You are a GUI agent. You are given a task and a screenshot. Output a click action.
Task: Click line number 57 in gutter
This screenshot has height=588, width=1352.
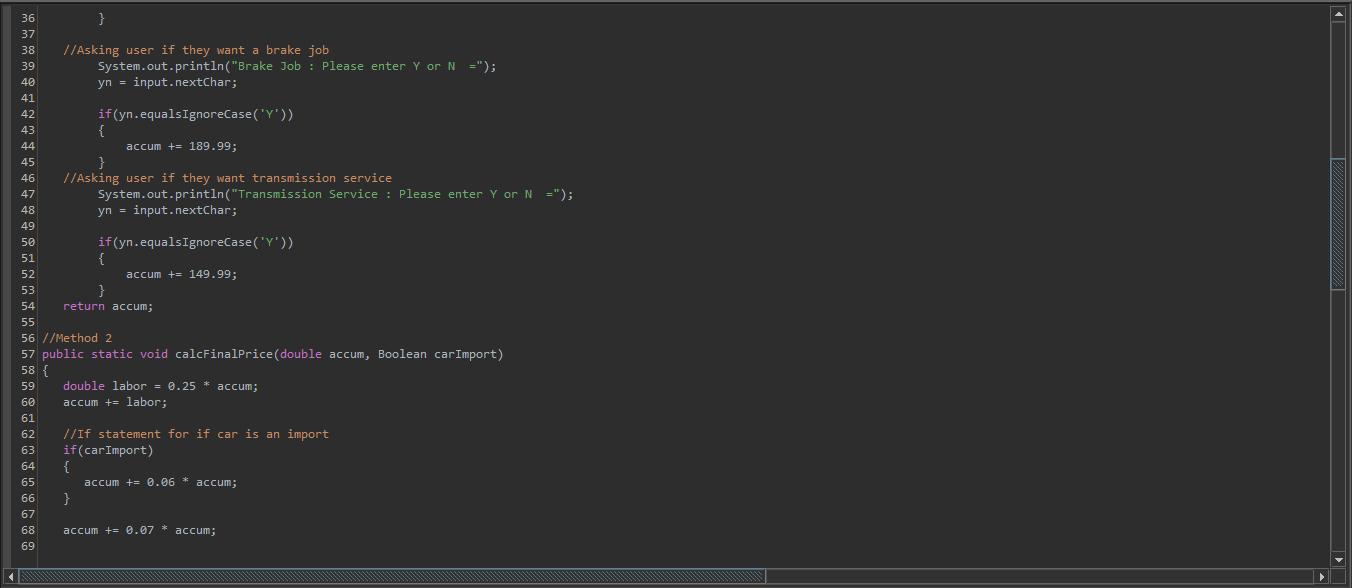click(27, 354)
